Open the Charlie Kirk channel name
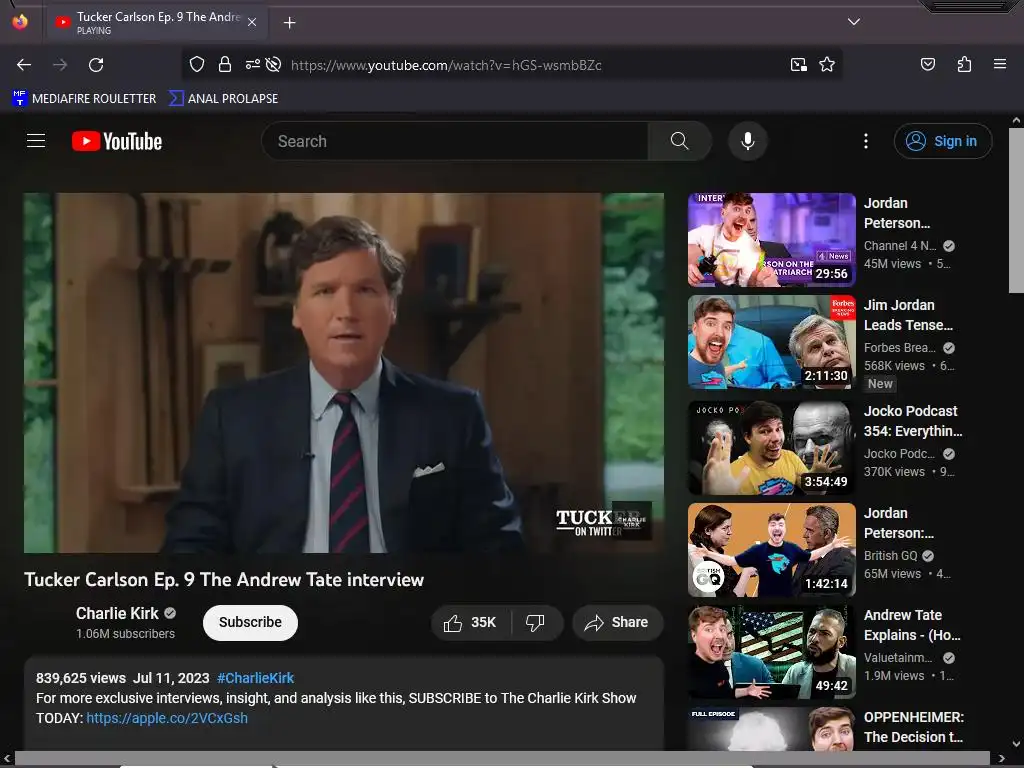 pyautogui.click(x=117, y=613)
